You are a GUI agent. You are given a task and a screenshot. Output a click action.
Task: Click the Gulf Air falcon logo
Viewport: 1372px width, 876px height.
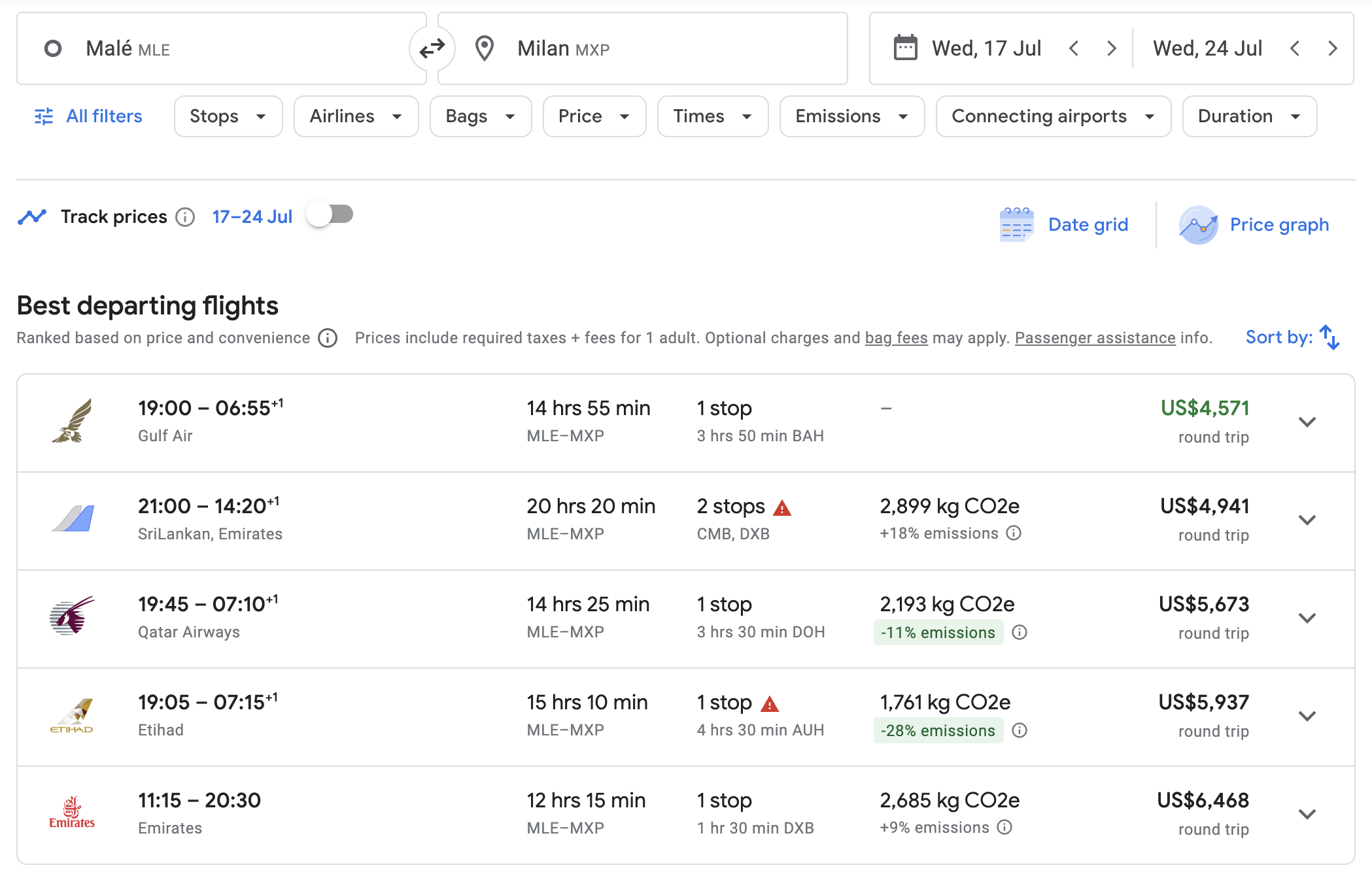[72, 421]
